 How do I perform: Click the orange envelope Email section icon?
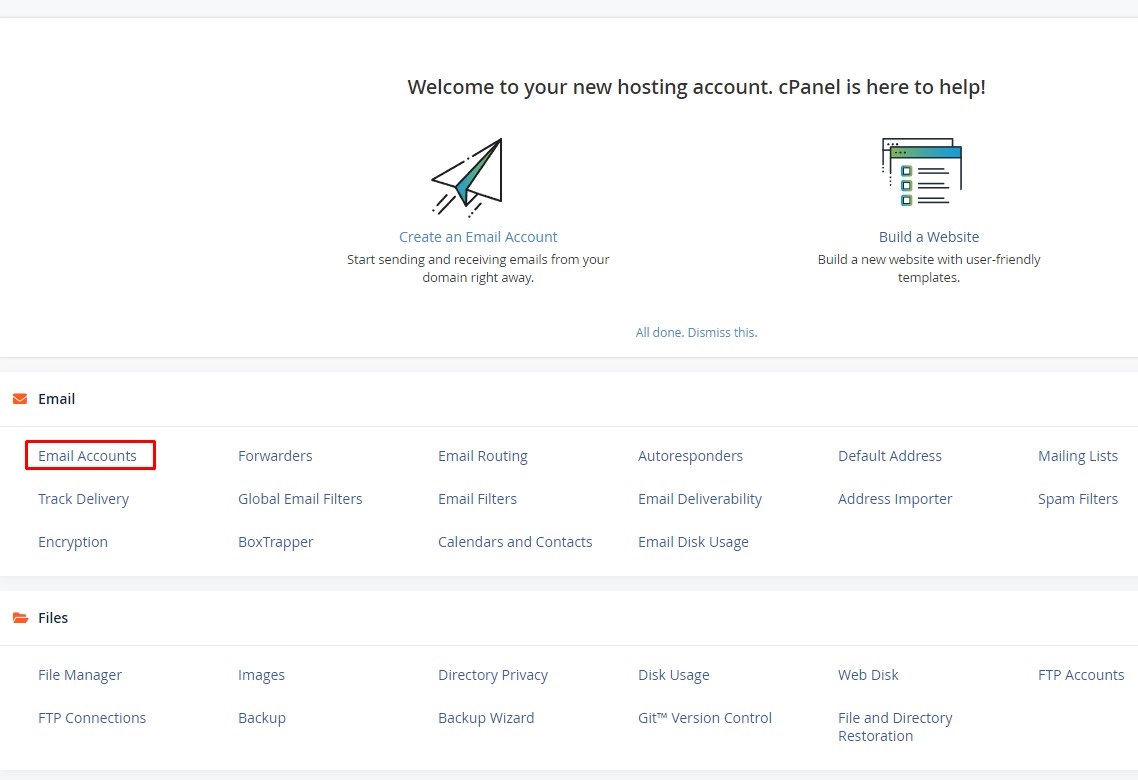20,399
